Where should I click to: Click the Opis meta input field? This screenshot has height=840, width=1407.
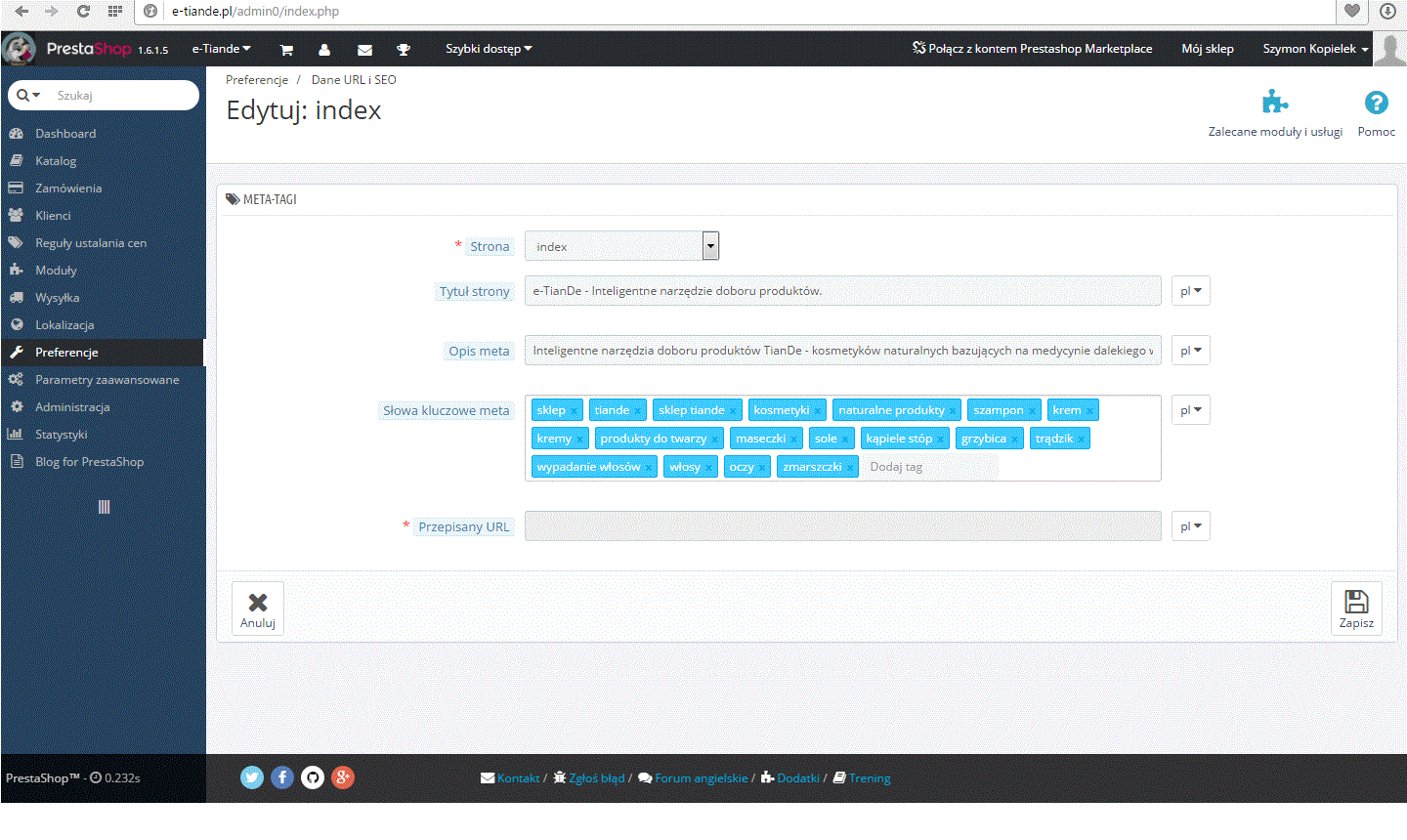(x=842, y=351)
